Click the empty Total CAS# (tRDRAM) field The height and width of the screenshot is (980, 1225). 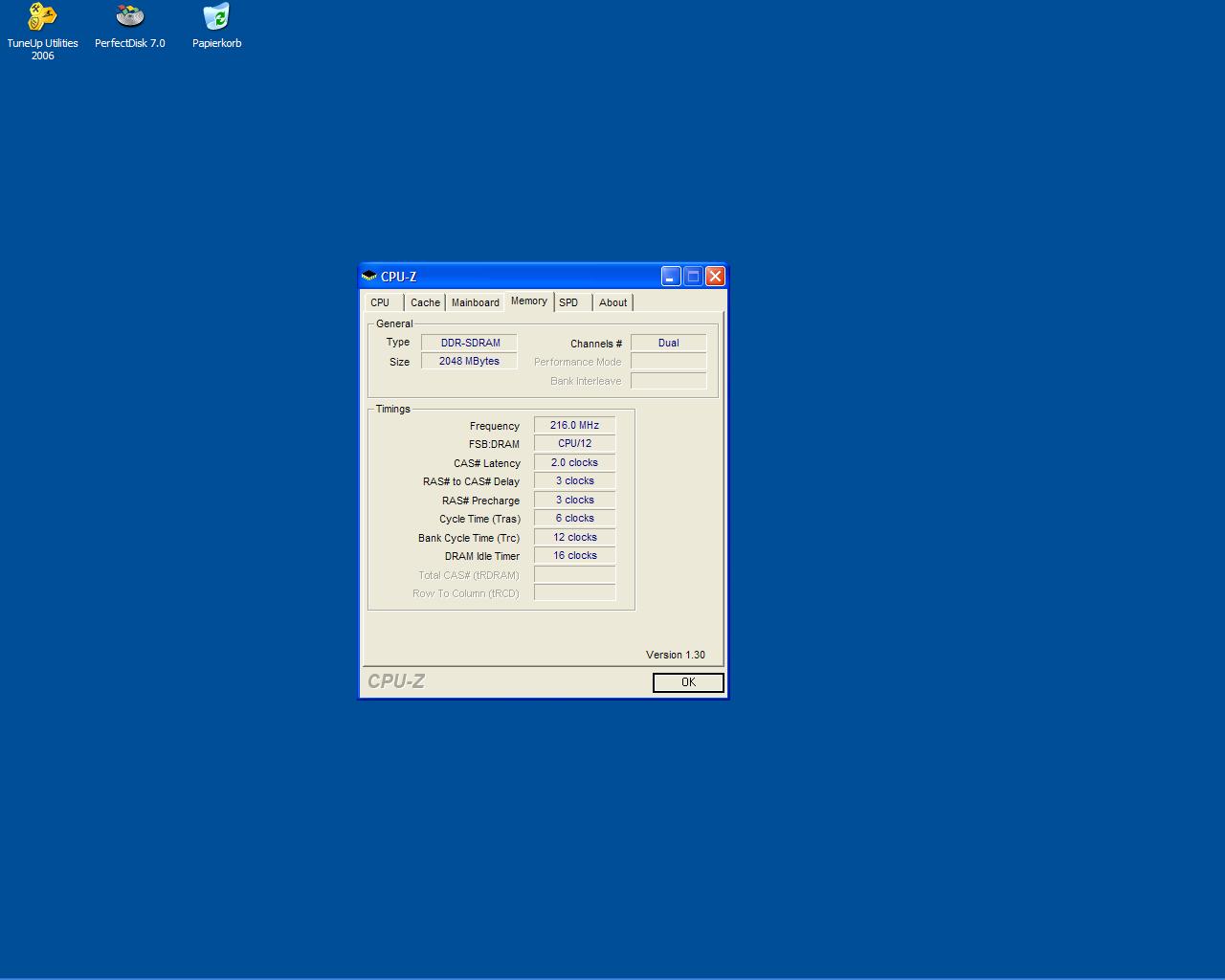point(574,574)
